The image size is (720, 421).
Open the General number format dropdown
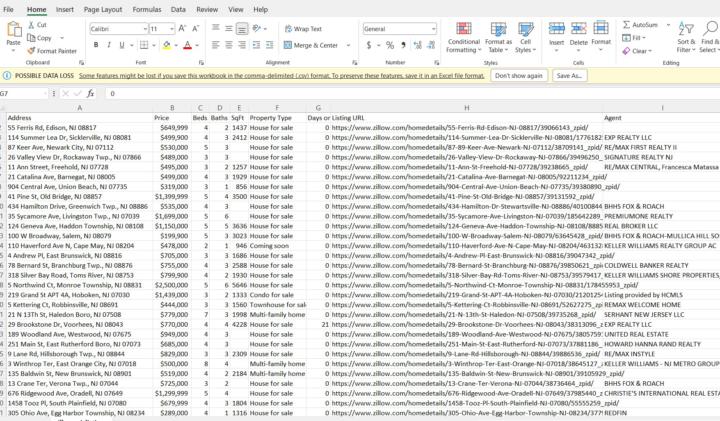[433, 29]
